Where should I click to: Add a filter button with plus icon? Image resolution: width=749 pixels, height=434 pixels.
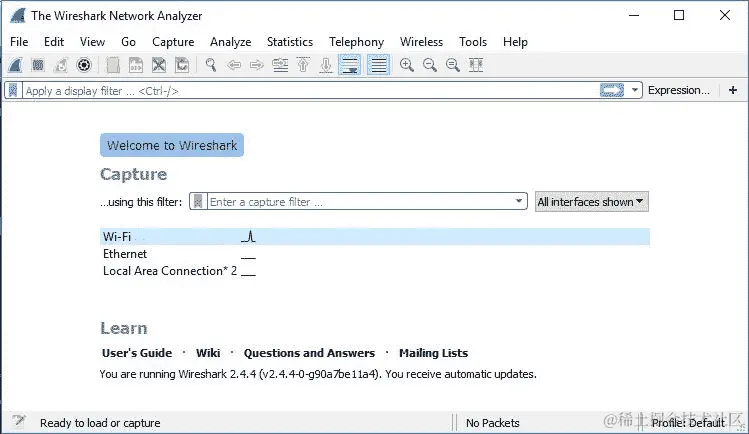point(733,90)
